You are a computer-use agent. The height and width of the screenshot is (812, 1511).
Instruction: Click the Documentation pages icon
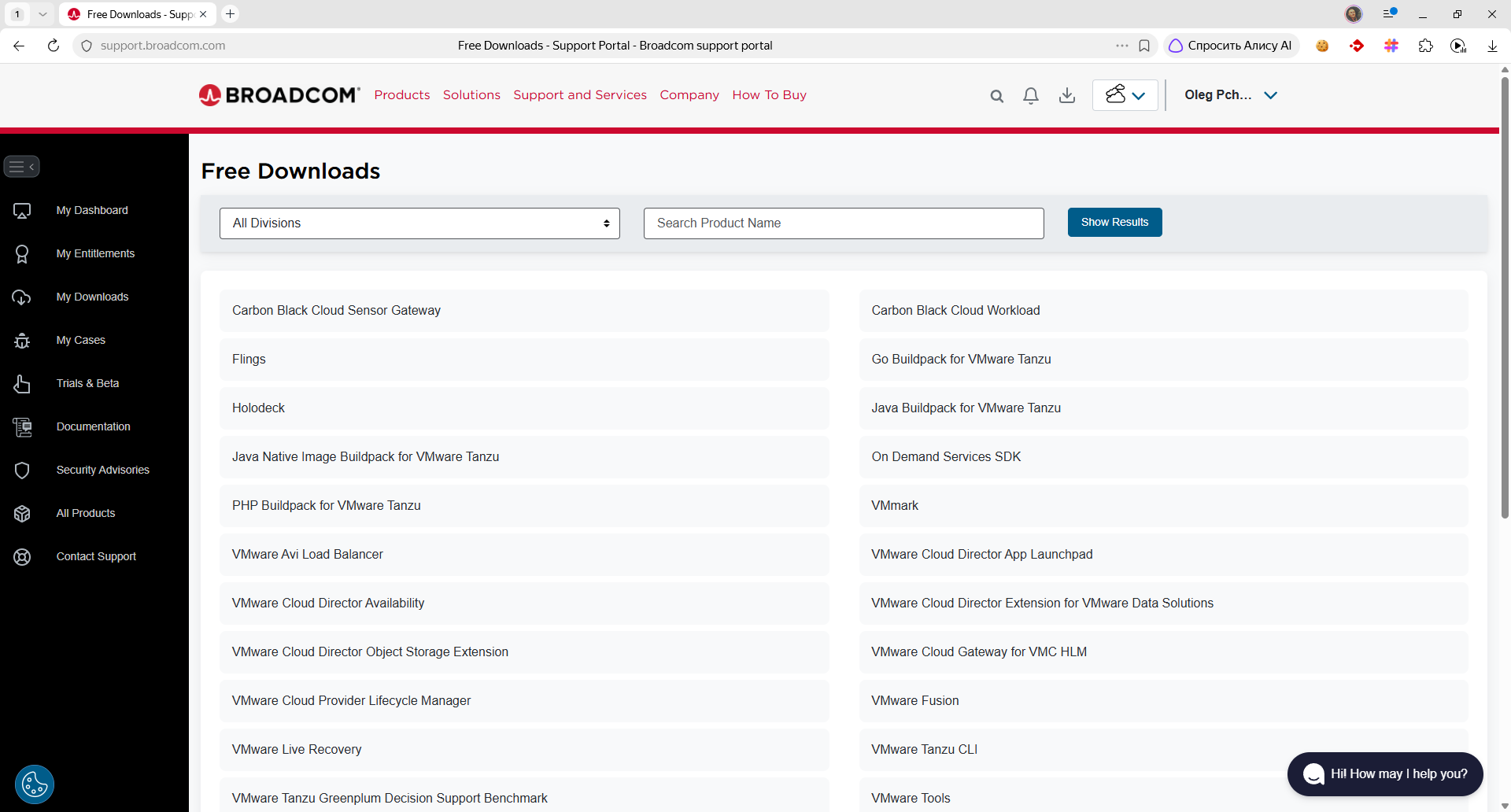[x=22, y=427]
